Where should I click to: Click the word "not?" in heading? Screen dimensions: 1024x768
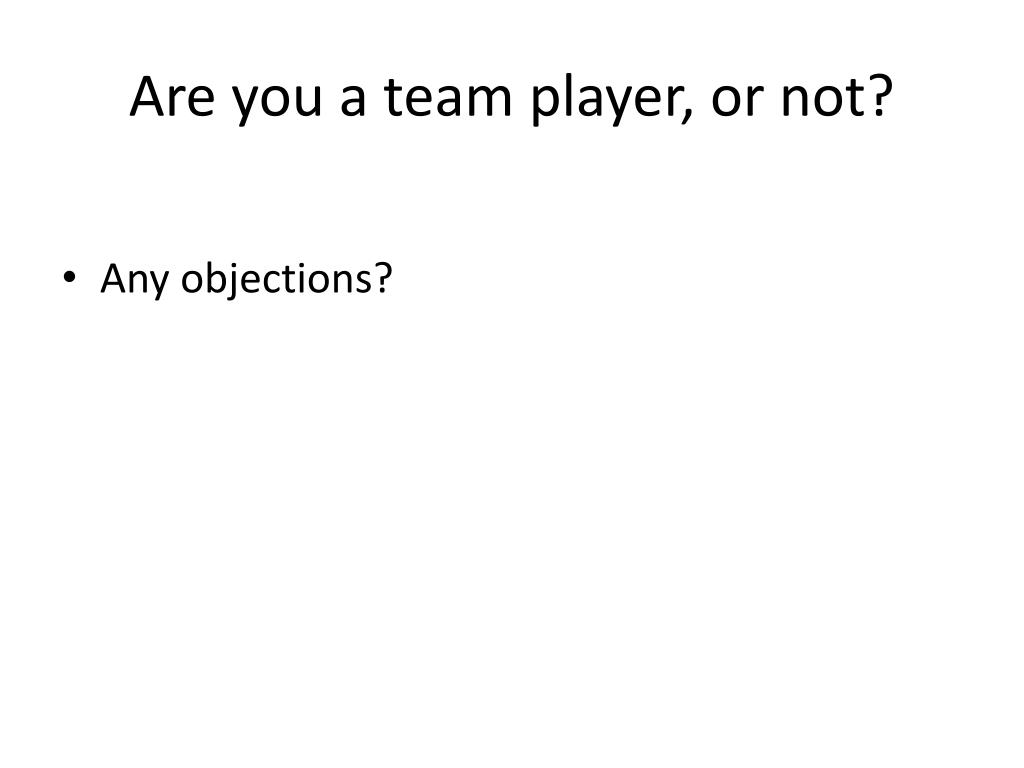pos(837,96)
